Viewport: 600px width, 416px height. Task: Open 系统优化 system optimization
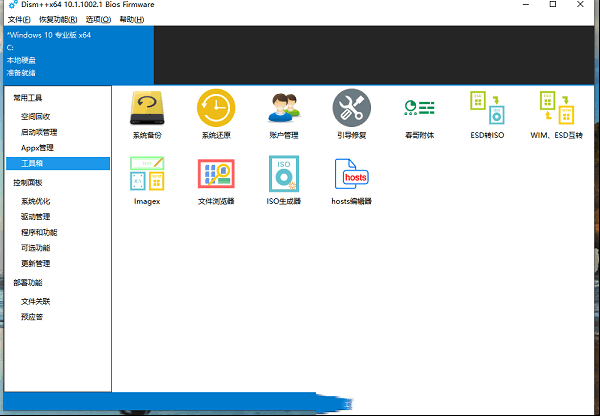coord(36,201)
